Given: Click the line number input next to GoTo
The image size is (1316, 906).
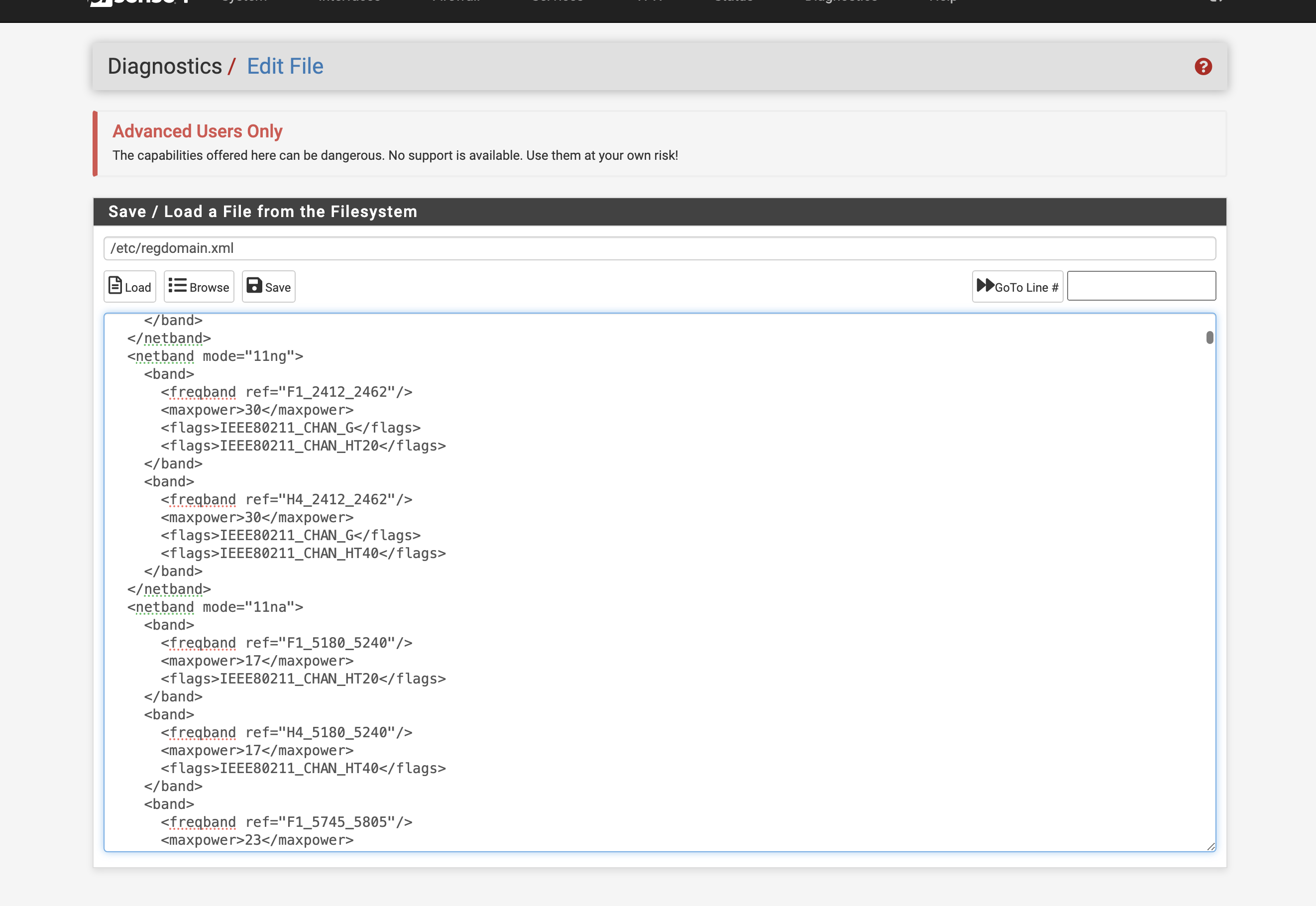Looking at the screenshot, I should point(1141,286).
